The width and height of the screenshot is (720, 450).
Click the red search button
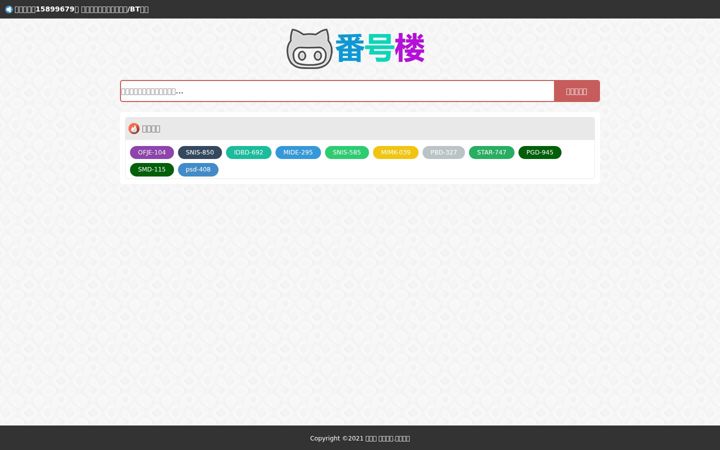[x=576, y=91]
